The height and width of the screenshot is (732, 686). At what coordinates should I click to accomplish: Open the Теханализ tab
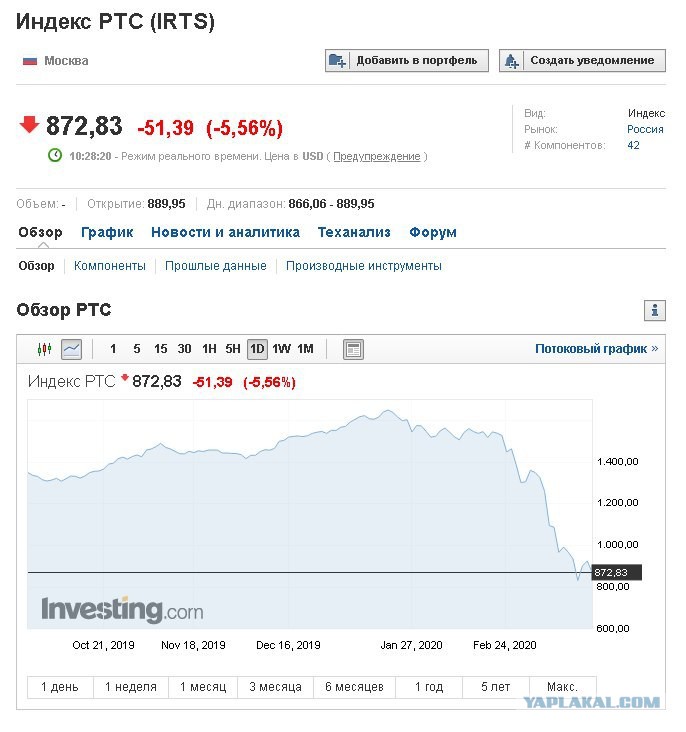click(x=354, y=232)
